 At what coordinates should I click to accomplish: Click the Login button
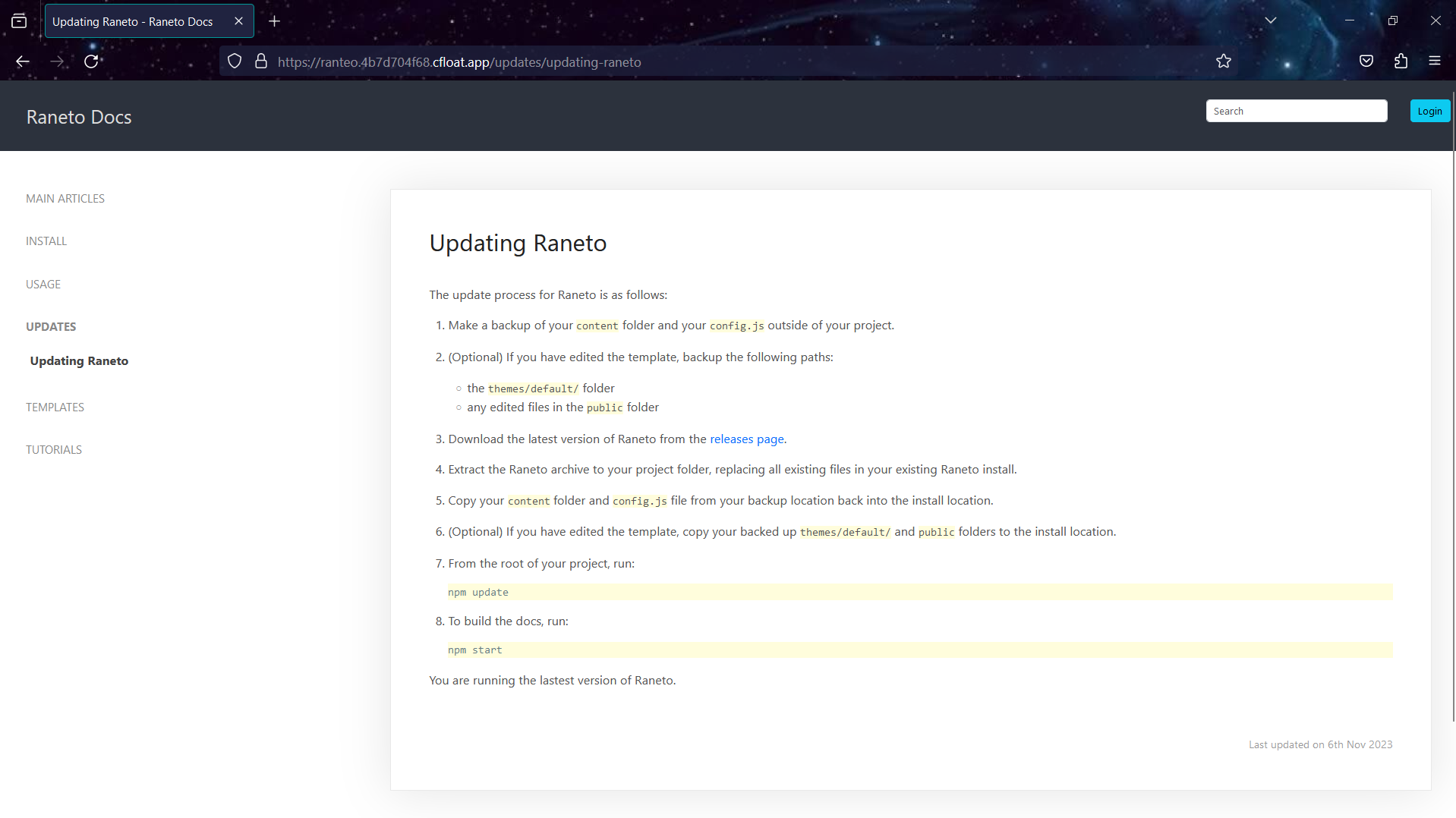(1429, 111)
